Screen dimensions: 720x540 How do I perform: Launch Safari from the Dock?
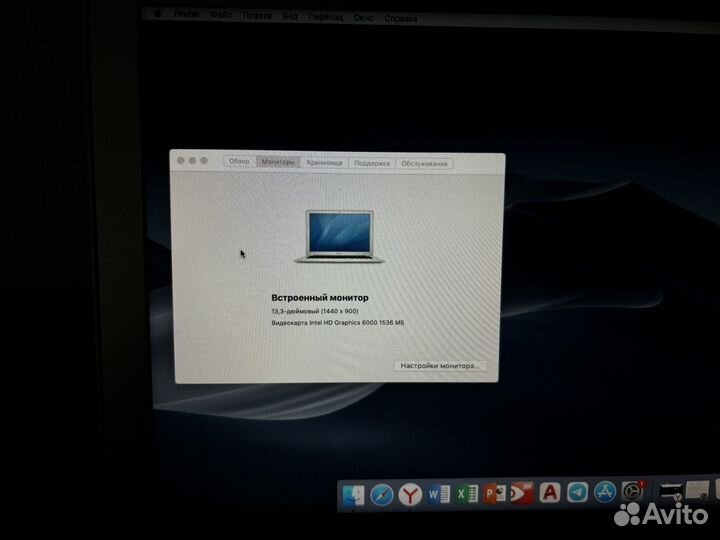[x=382, y=495]
